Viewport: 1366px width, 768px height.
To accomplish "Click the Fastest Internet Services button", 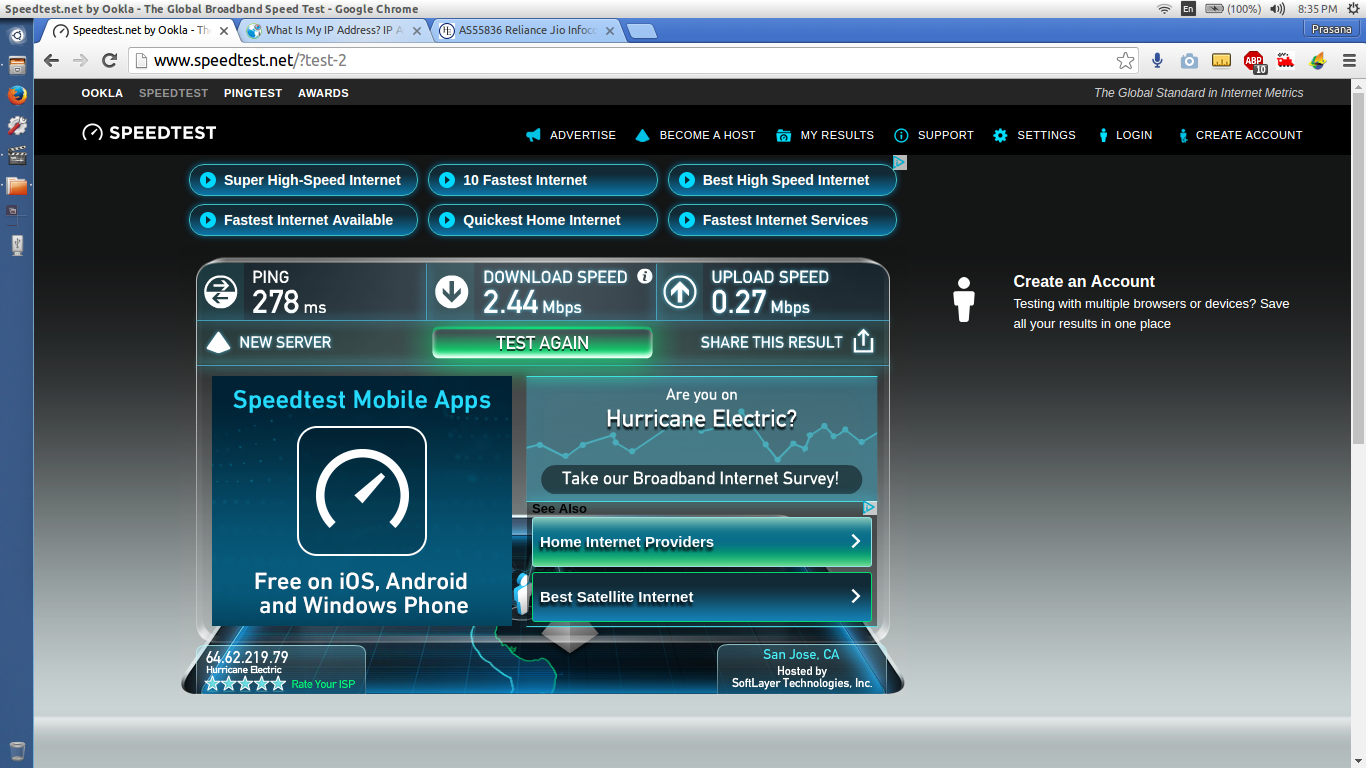I will click(782, 220).
